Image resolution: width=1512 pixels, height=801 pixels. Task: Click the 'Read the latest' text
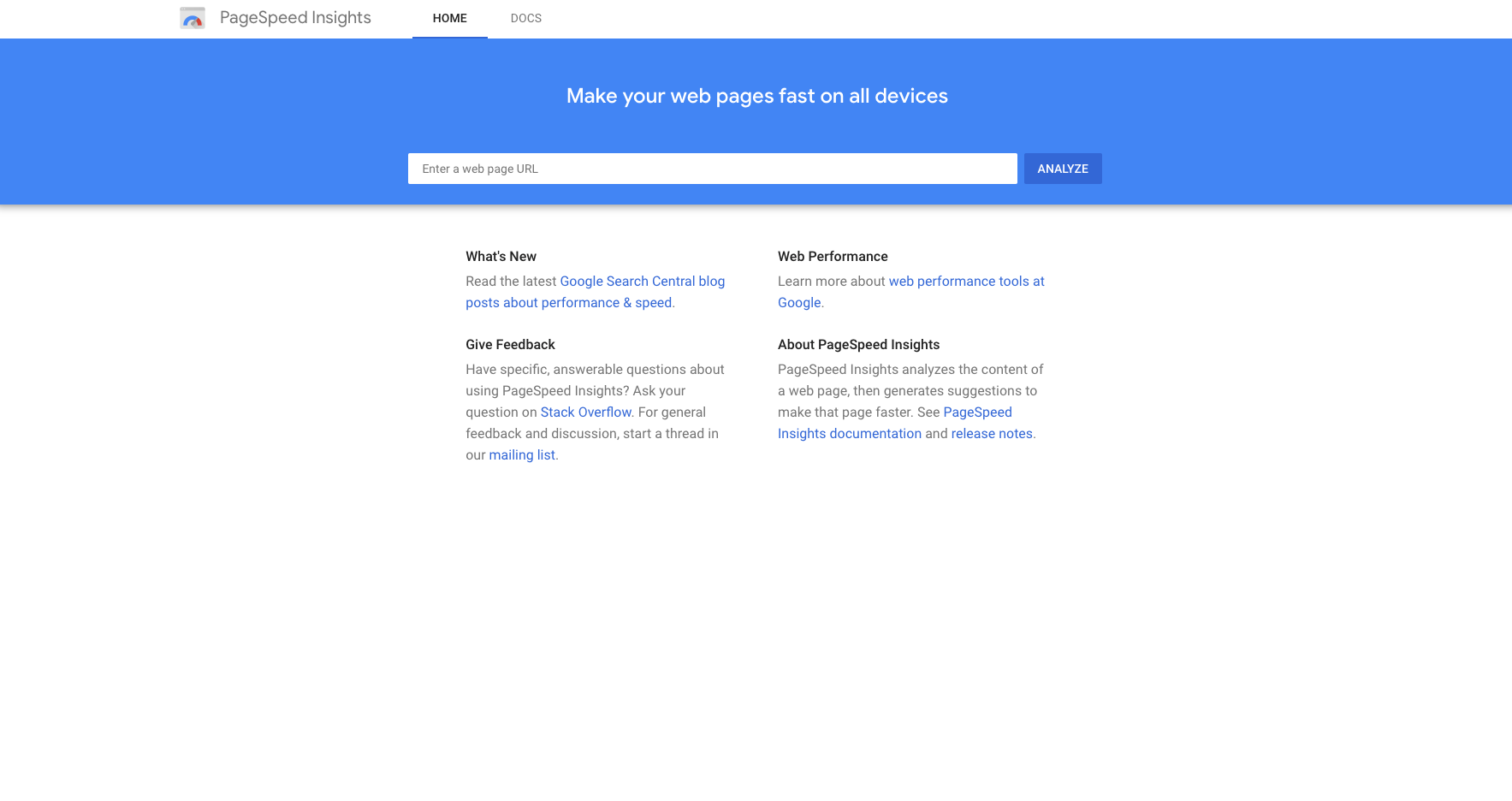pyautogui.click(x=511, y=282)
